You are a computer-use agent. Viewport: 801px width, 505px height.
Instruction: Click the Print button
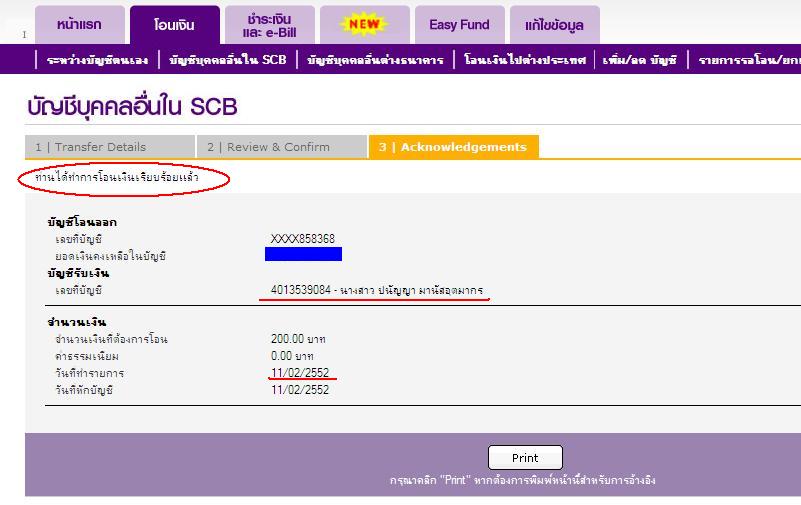(525, 458)
